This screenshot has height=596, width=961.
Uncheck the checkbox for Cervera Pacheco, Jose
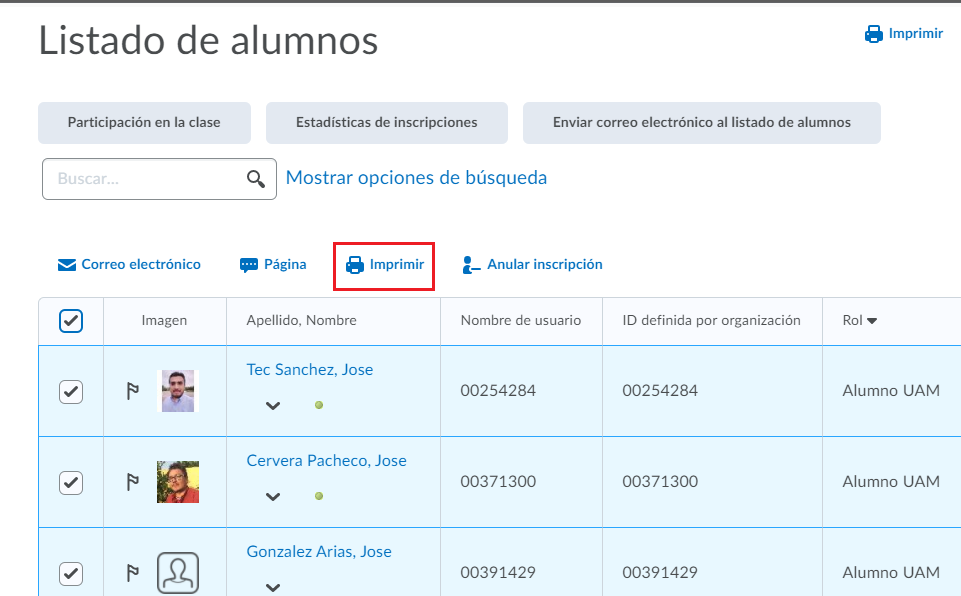pos(71,483)
